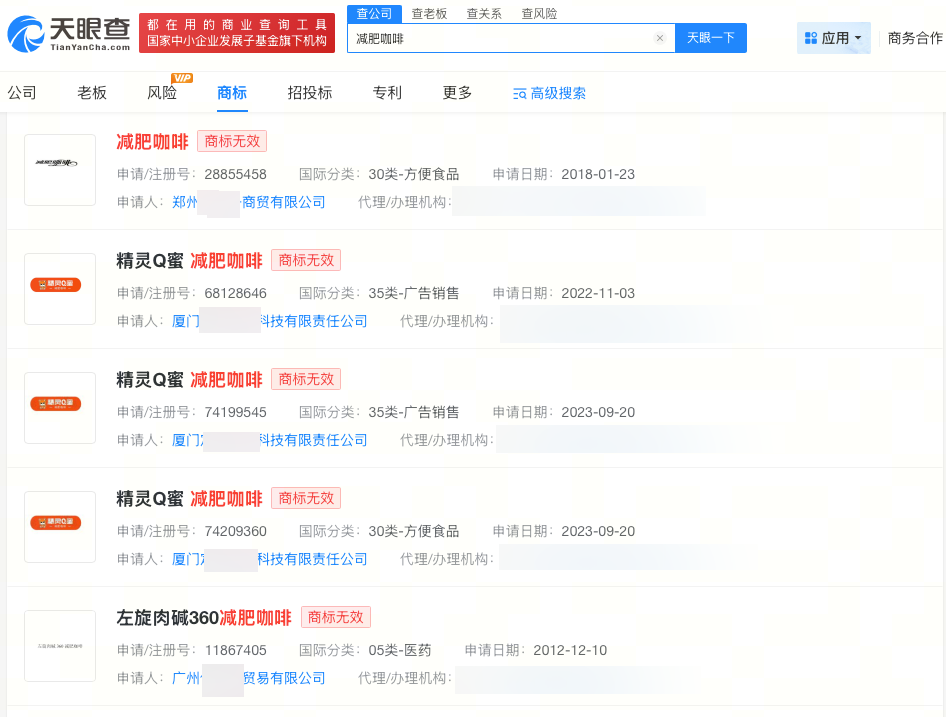
Task: Open 精灵Q蜜 trademark title numbered 74209360
Action: (x=189, y=499)
